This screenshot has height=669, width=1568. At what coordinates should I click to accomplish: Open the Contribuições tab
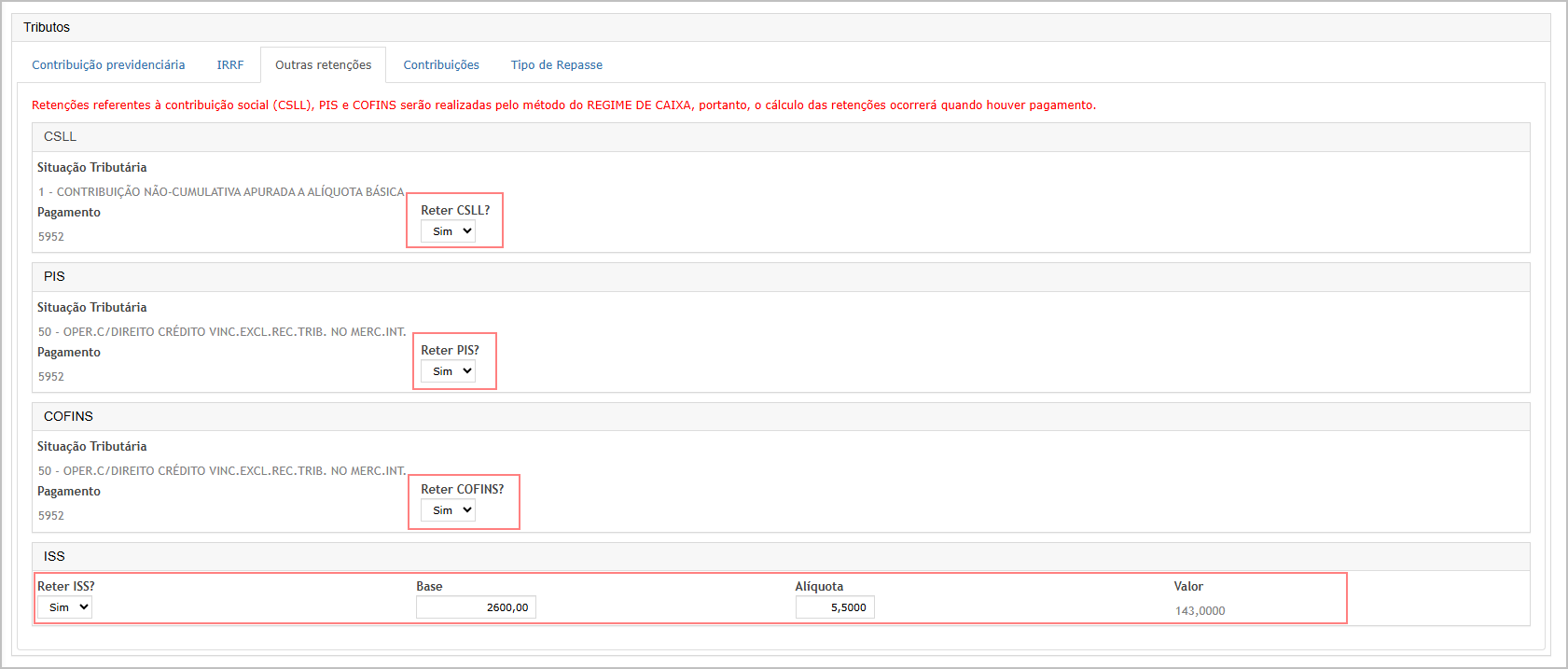[441, 65]
